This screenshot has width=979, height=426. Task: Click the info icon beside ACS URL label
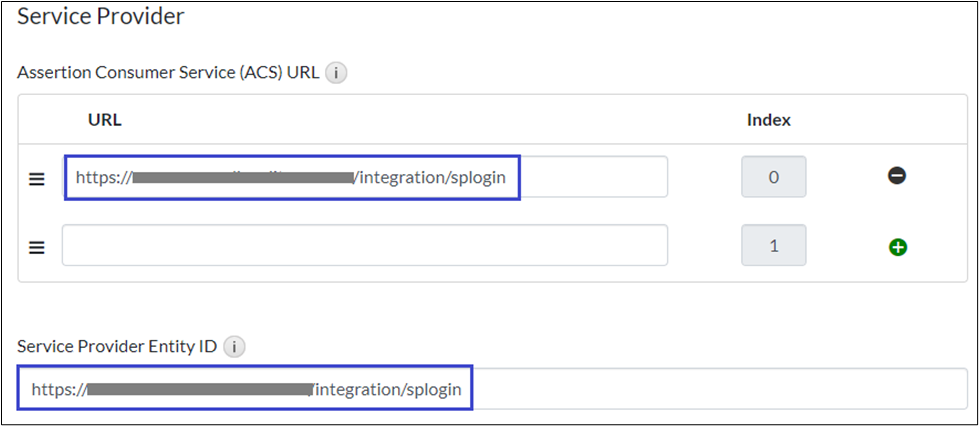click(x=337, y=73)
